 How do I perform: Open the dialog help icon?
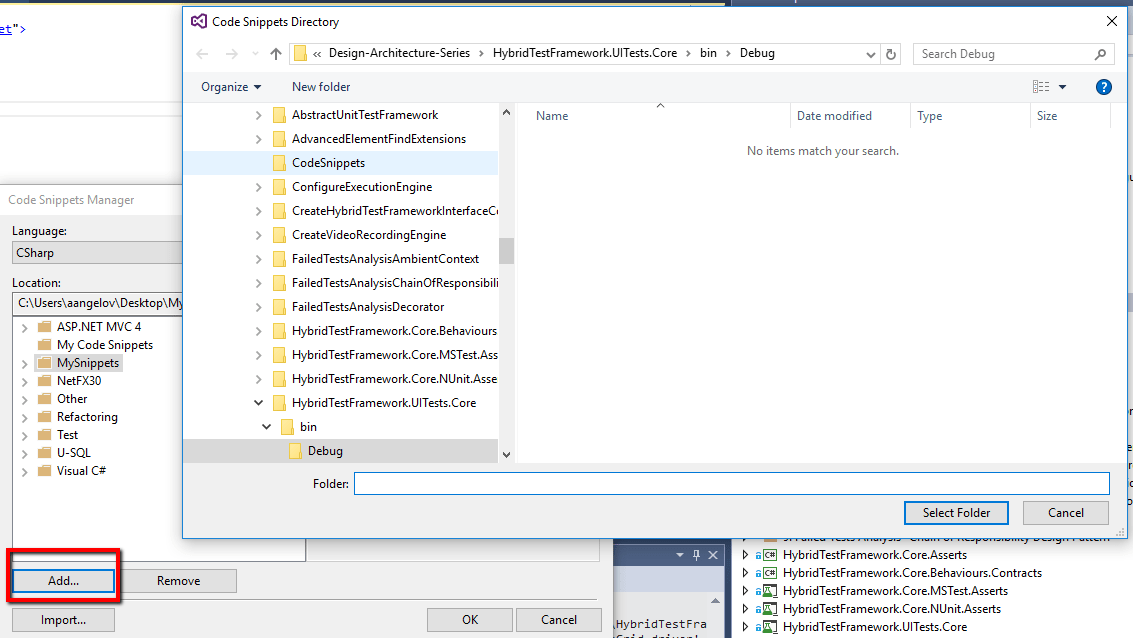point(1103,87)
